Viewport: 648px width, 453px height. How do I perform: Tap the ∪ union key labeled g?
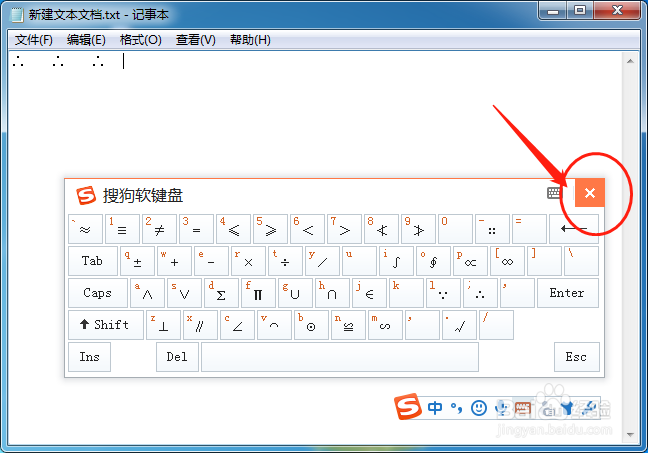tap(295, 293)
